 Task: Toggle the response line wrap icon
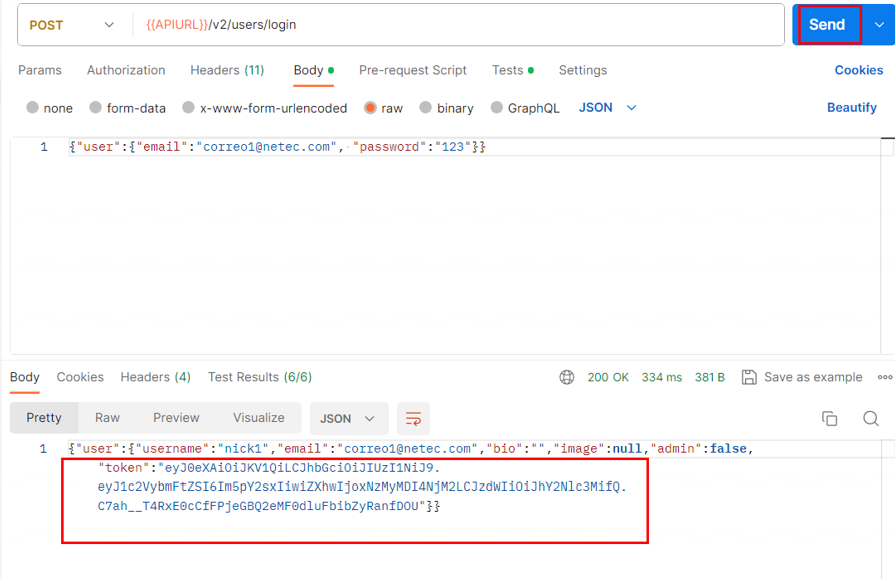[x=413, y=419]
